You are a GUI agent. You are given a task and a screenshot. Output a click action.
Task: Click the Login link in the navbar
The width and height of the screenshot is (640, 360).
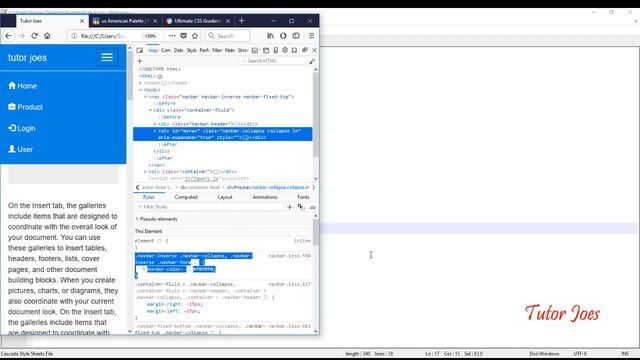[x=22, y=128]
